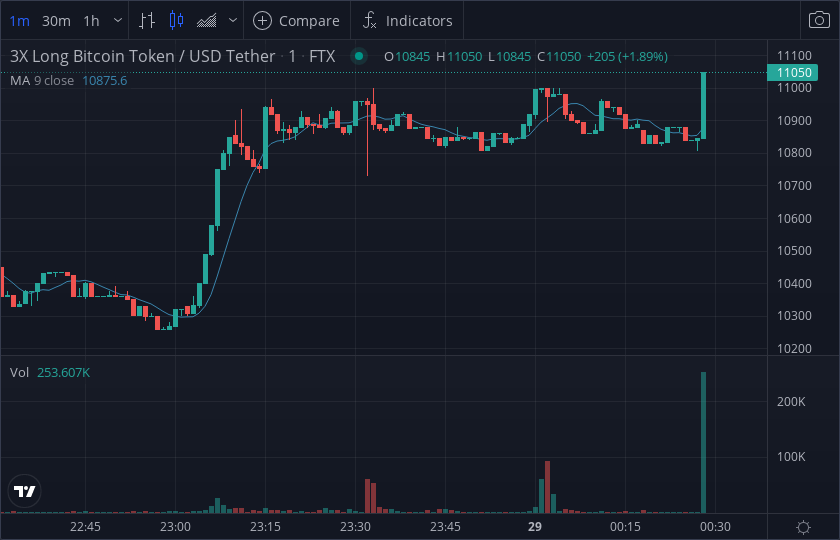
Task: Select the Candles chart style
Action: [x=176, y=21]
